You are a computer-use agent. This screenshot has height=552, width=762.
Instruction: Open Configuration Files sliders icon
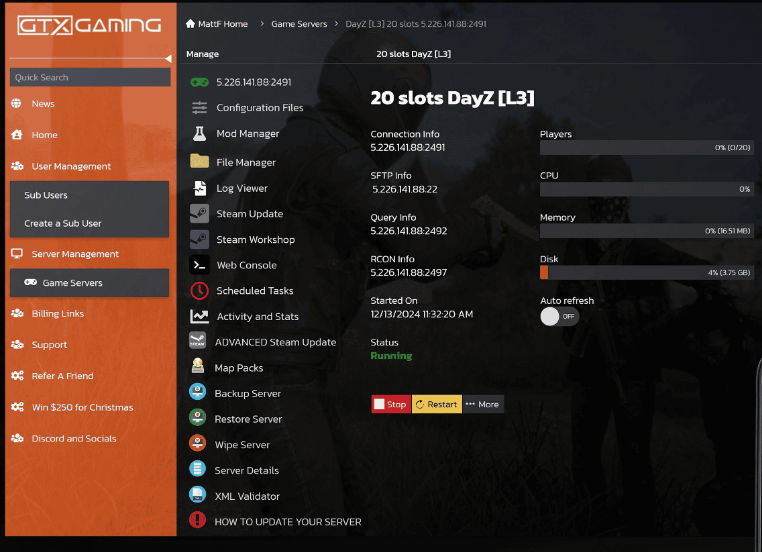click(199, 107)
